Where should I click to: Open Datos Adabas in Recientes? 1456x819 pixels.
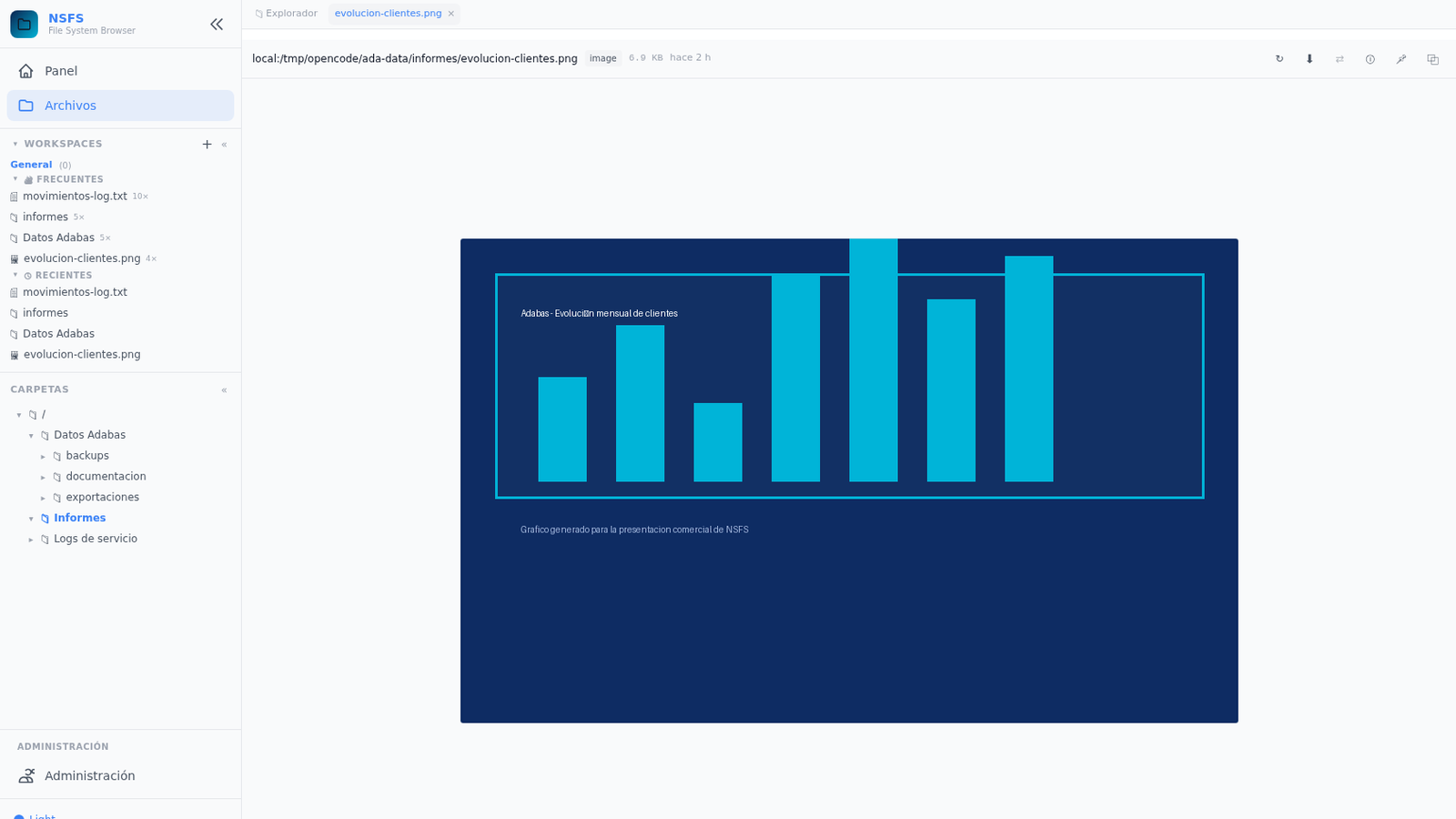(58, 334)
